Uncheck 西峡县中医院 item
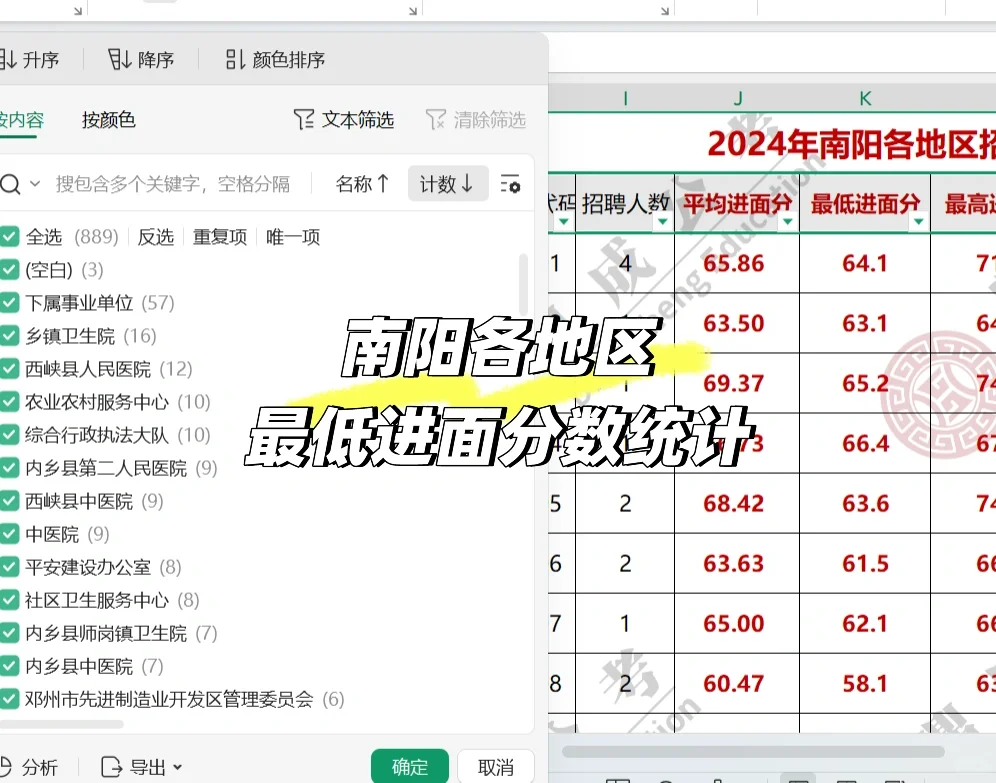Viewport: 996px width, 783px height. (10, 501)
